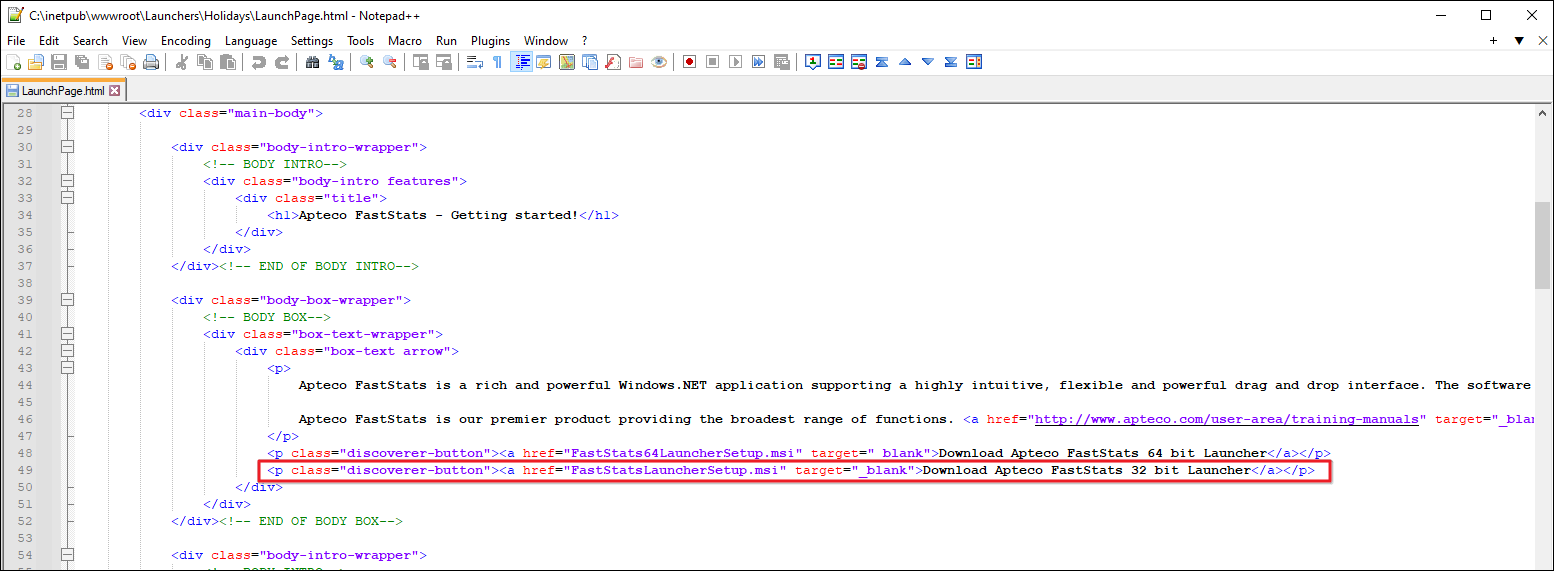The image size is (1554, 571).
Task: Select the LaunchPage.html document tab
Action: coord(62,90)
